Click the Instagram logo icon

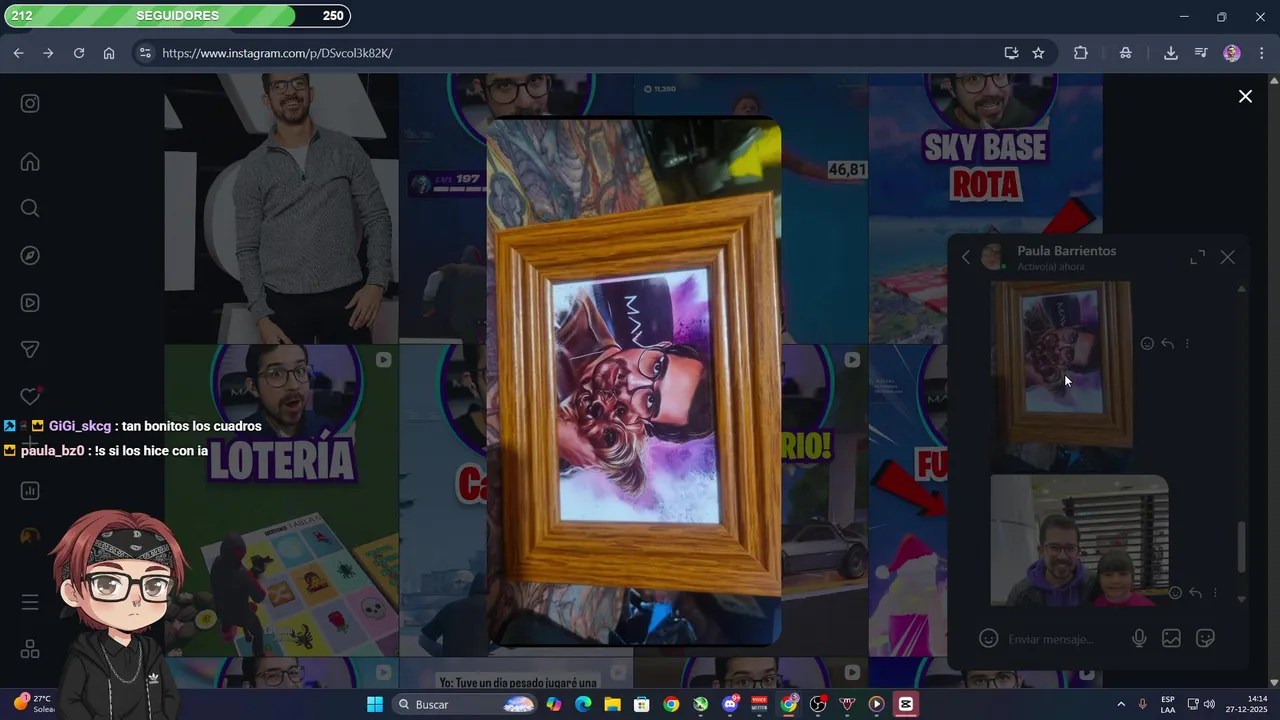point(30,103)
